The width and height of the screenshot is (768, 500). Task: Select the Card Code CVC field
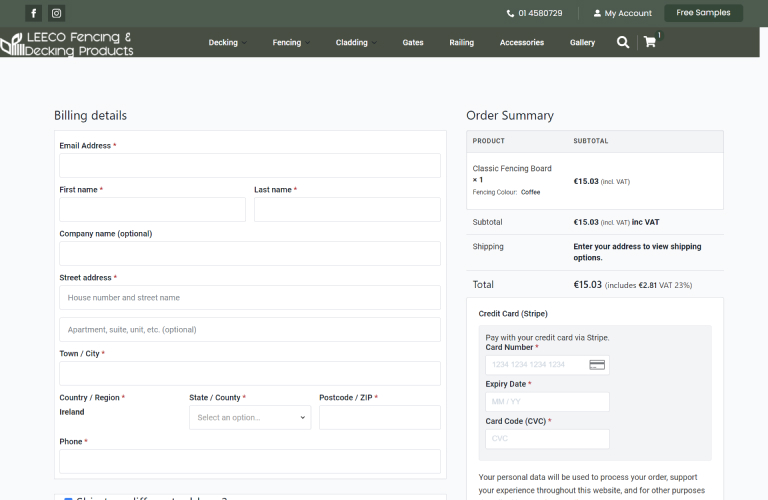click(547, 439)
